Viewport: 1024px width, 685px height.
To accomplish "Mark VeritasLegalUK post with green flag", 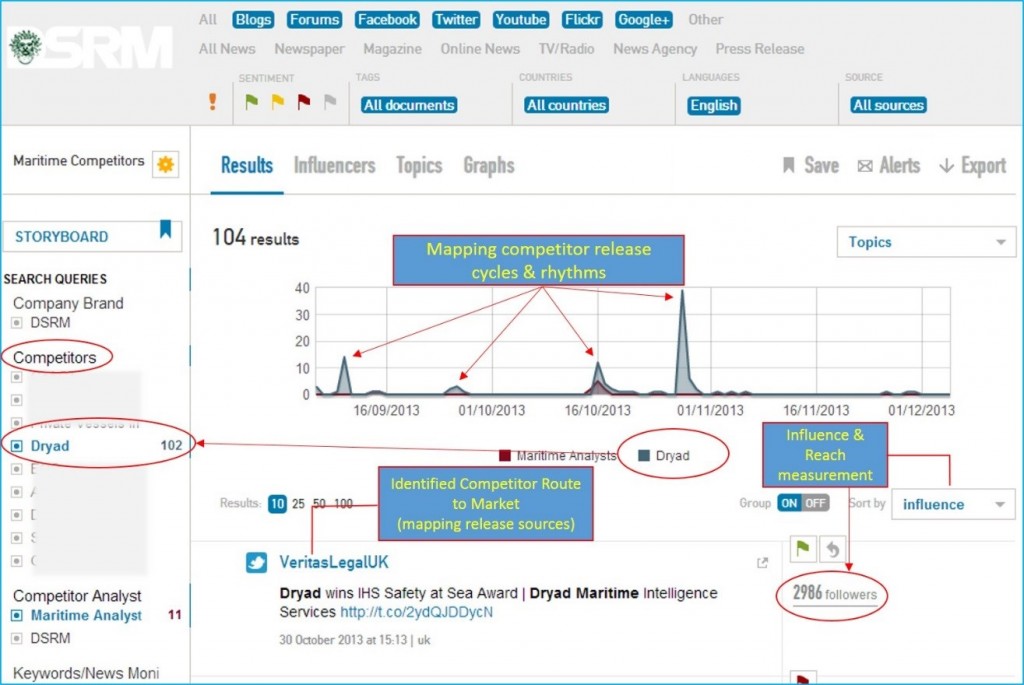I will tap(803, 549).
